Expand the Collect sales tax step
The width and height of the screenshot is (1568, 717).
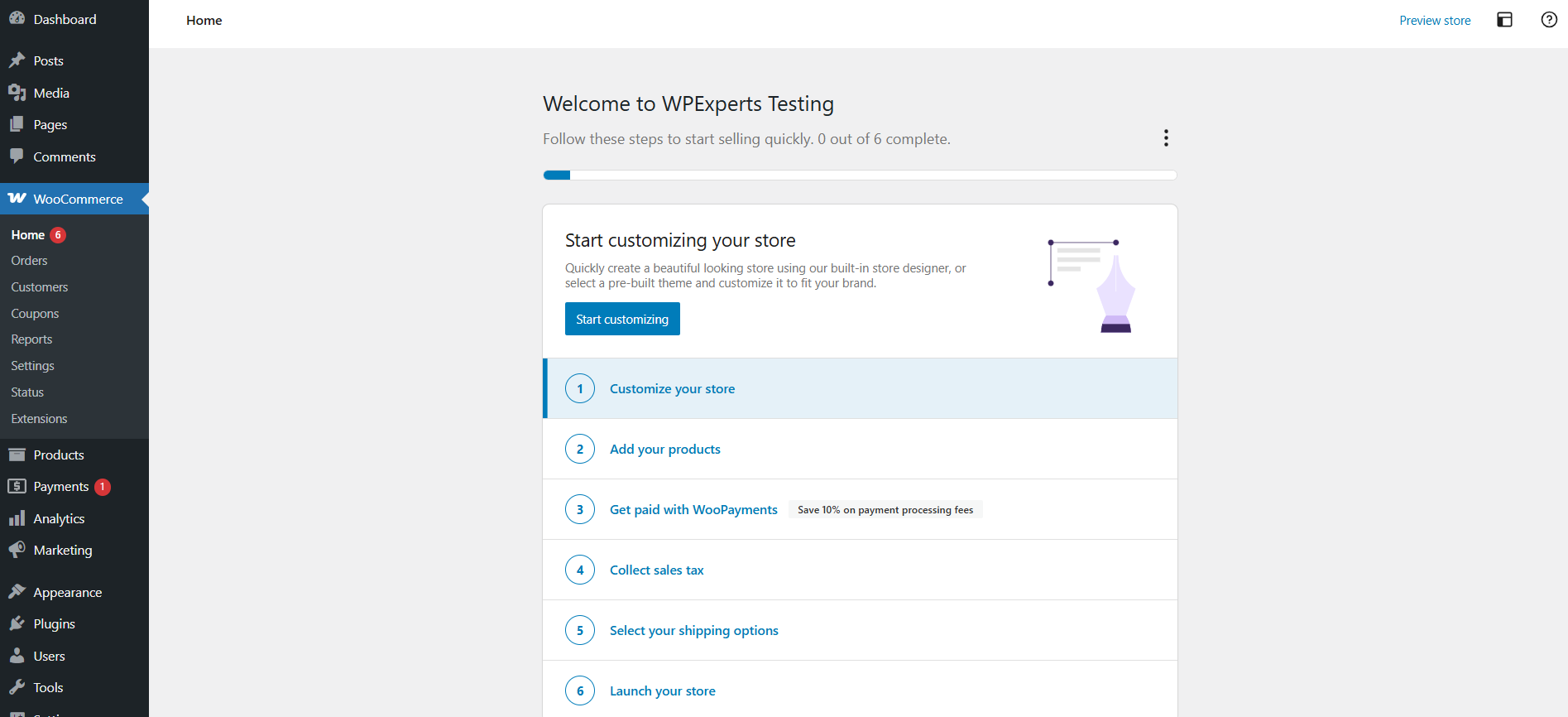point(861,570)
